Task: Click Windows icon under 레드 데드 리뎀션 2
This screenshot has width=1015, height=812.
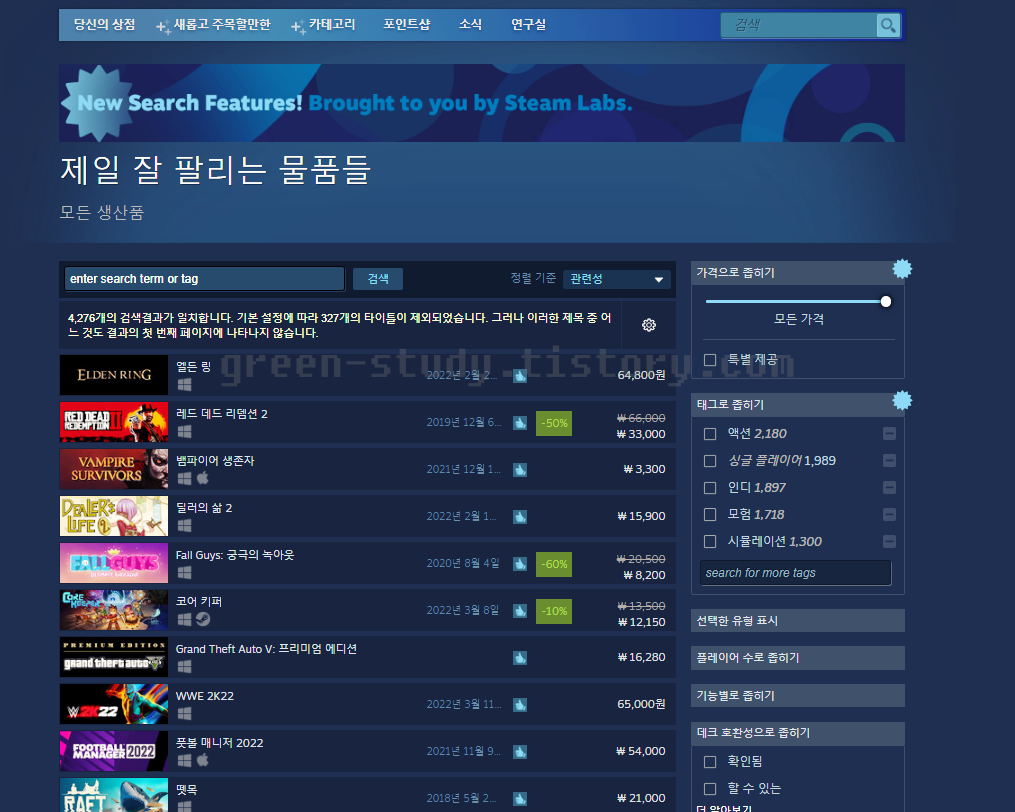Action: coord(184,431)
